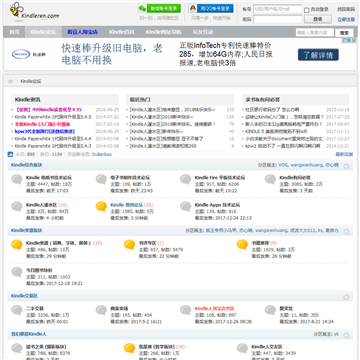Image resolution: width=360 pixels, height=360 pixels.
Task: Open the Kindle百科 nav tab
Action: coord(122,32)
